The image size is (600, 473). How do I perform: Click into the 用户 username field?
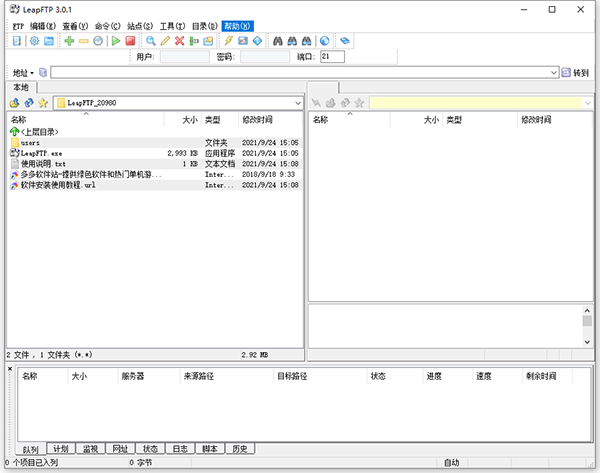click(184, 57)
